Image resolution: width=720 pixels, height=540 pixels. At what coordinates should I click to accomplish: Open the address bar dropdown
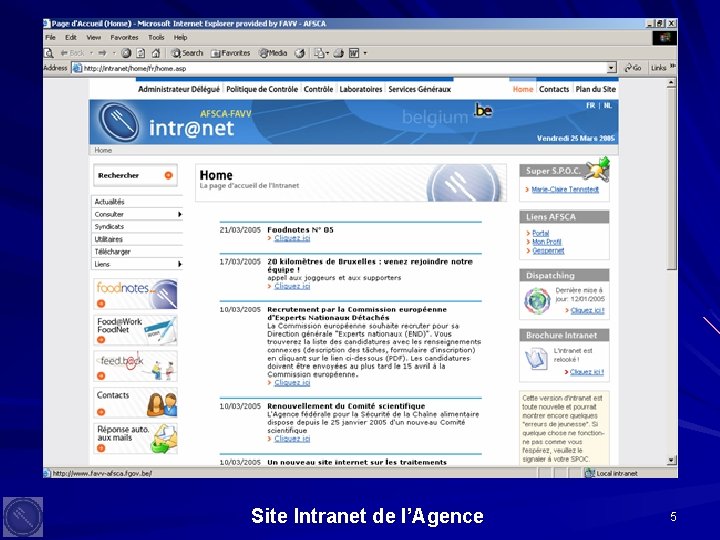pos(611,68)
